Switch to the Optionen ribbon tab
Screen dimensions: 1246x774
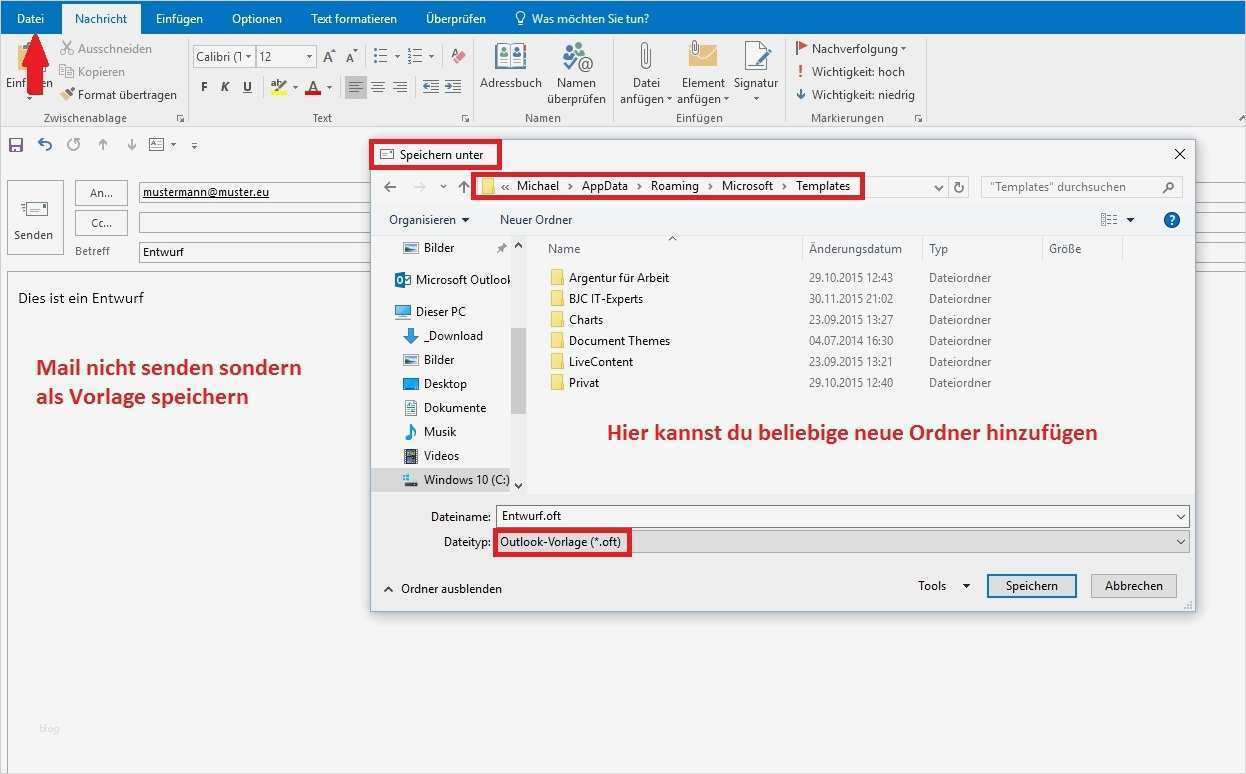(256, 17)
